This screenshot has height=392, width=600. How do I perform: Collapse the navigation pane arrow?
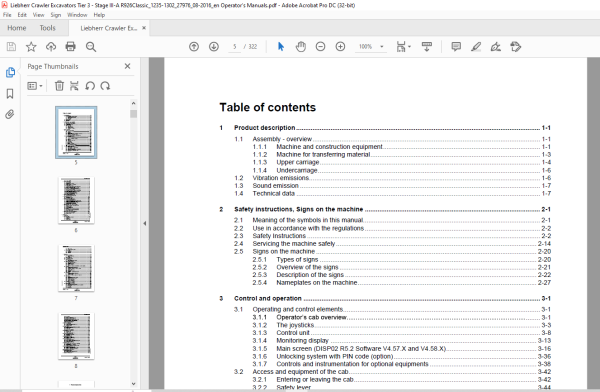145,223
